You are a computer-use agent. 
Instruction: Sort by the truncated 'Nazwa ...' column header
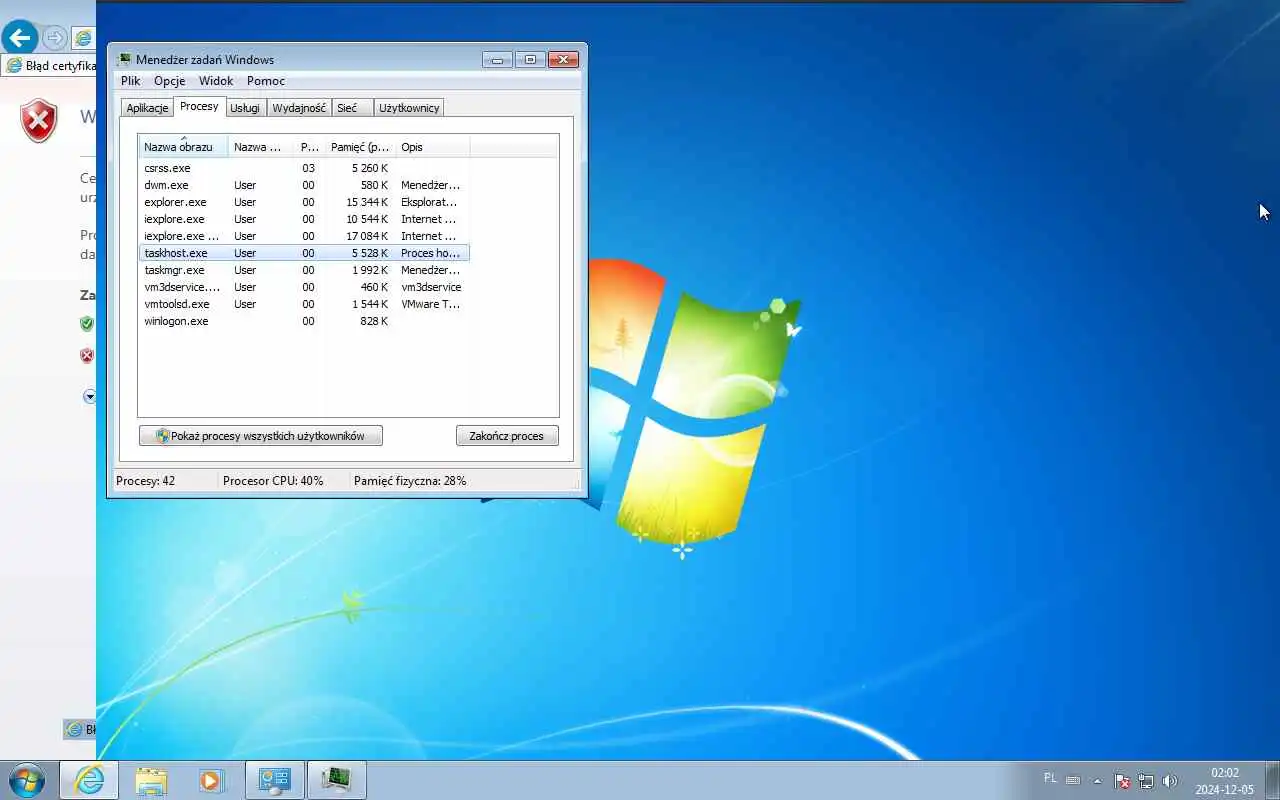(261, 147)
